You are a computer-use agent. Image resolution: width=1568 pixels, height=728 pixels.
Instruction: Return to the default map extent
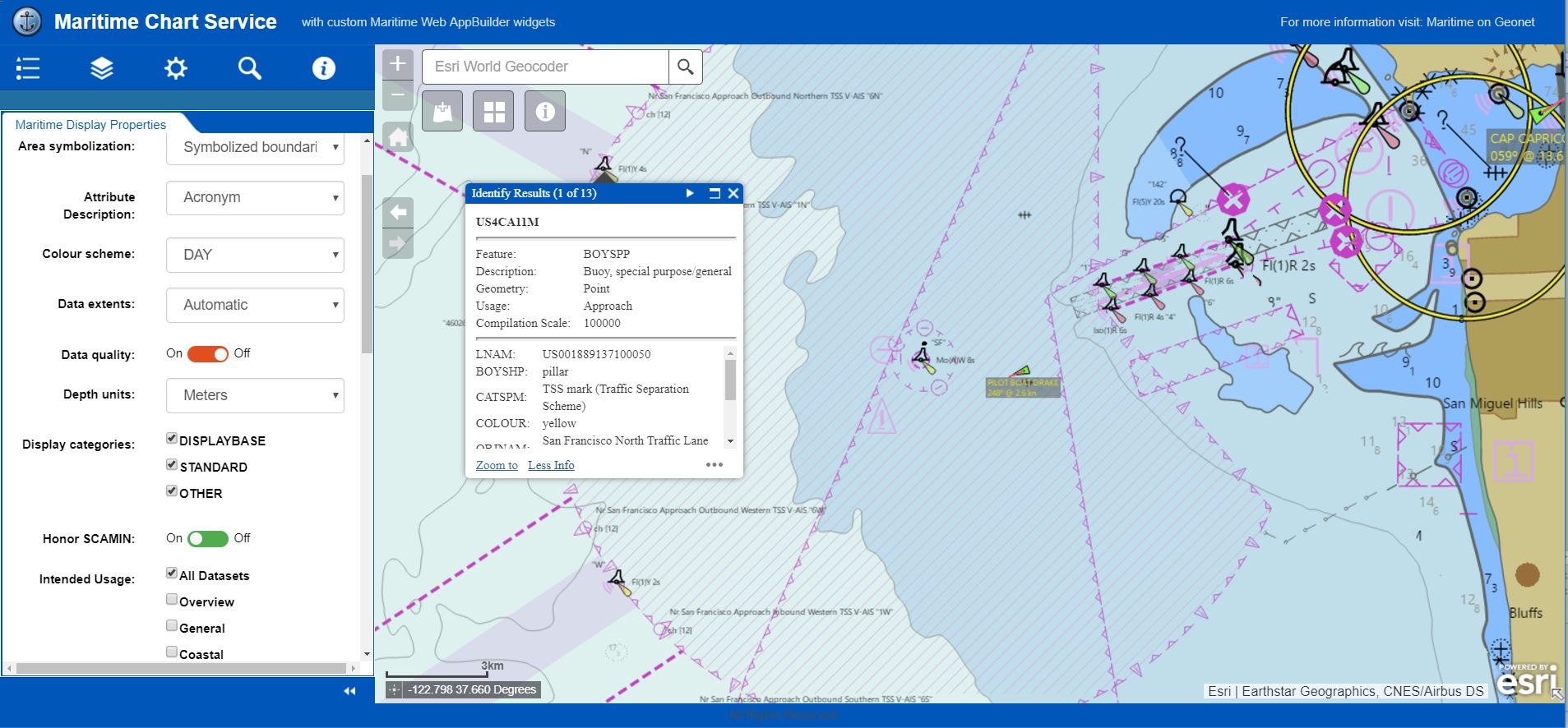tap(398, 136)
